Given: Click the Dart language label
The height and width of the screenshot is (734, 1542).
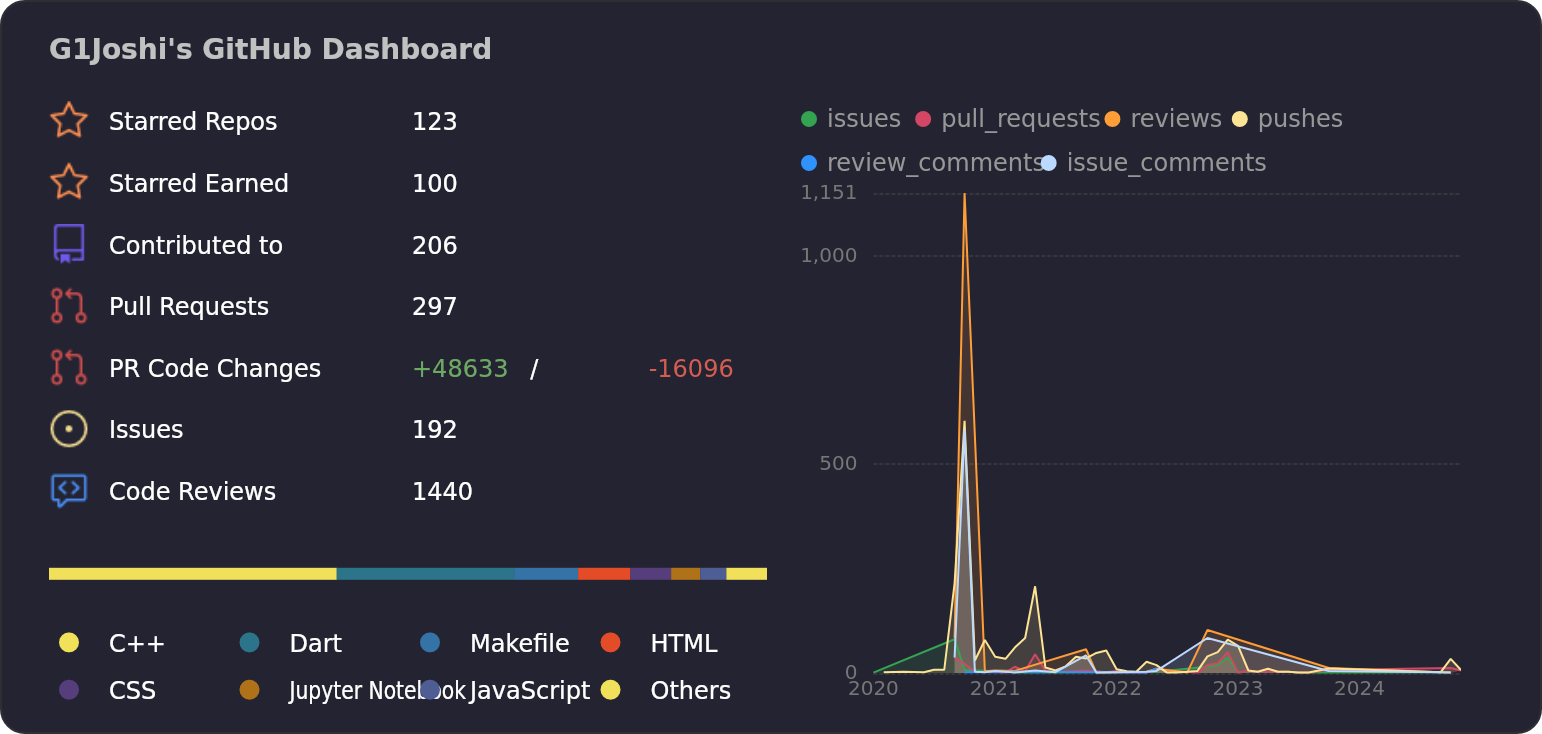Looking at the screenshot, I should point(316,644).
